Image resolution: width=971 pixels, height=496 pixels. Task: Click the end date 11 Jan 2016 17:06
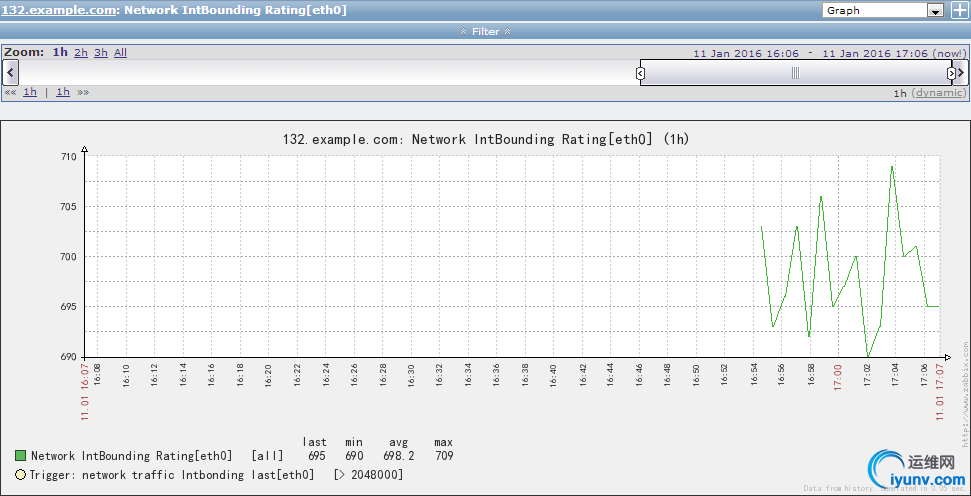coord(875,54)
